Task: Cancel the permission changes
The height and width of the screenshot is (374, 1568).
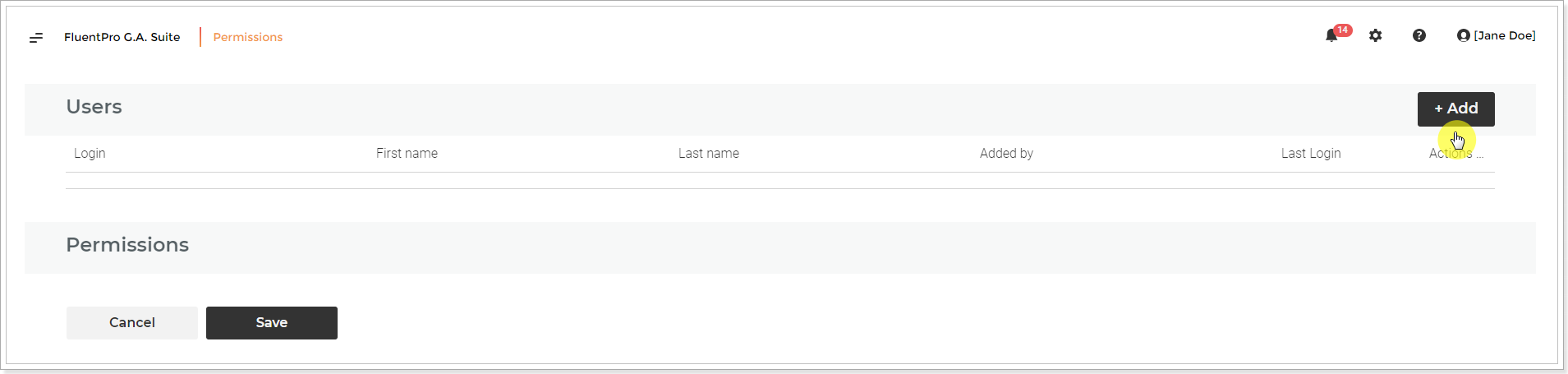Action: (x=132, y=322)
